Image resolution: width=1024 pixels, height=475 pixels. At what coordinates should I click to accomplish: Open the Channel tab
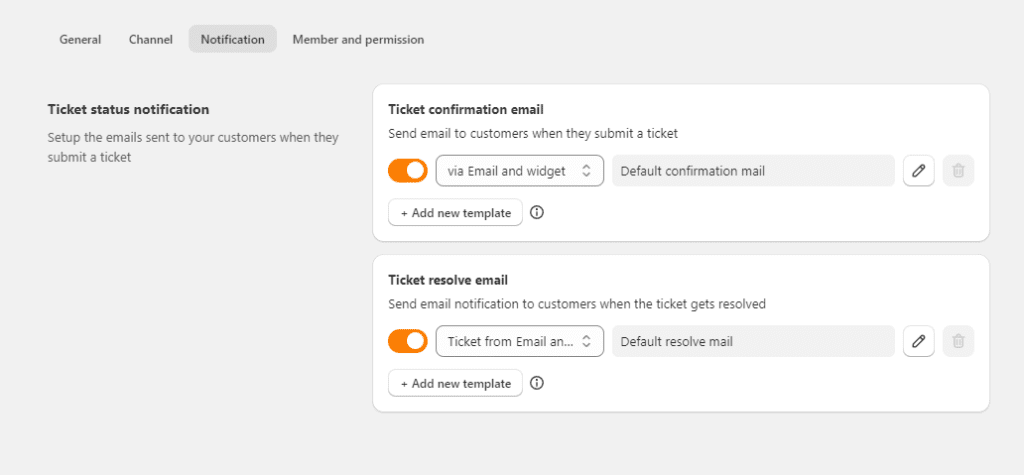coord(151,39)
